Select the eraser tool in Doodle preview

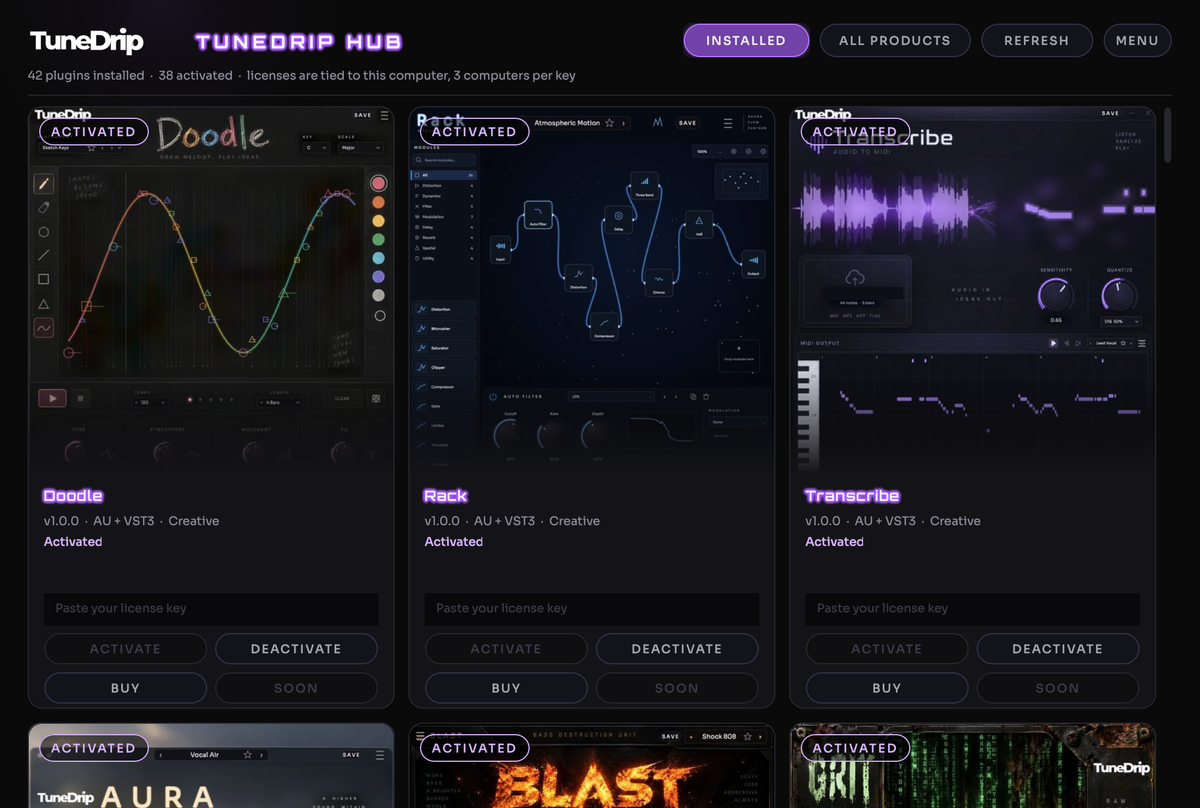[x=43, y=208]
